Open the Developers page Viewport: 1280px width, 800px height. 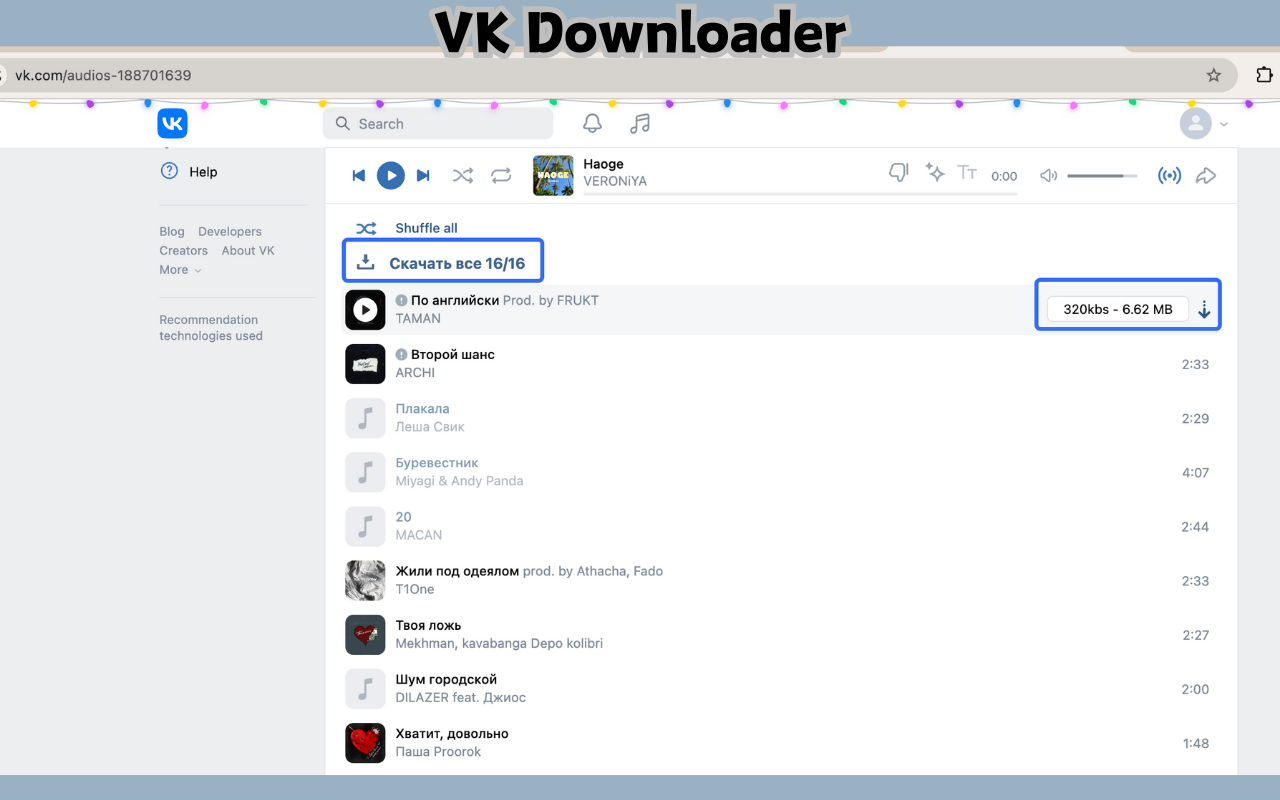point(229,231)
